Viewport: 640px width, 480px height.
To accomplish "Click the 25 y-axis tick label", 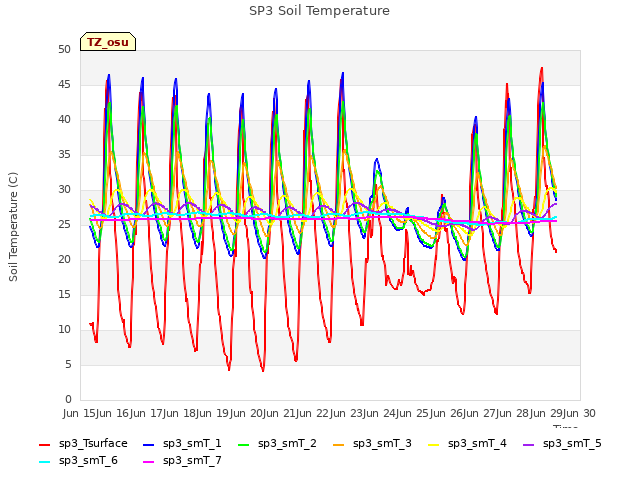I will [64, 225].
